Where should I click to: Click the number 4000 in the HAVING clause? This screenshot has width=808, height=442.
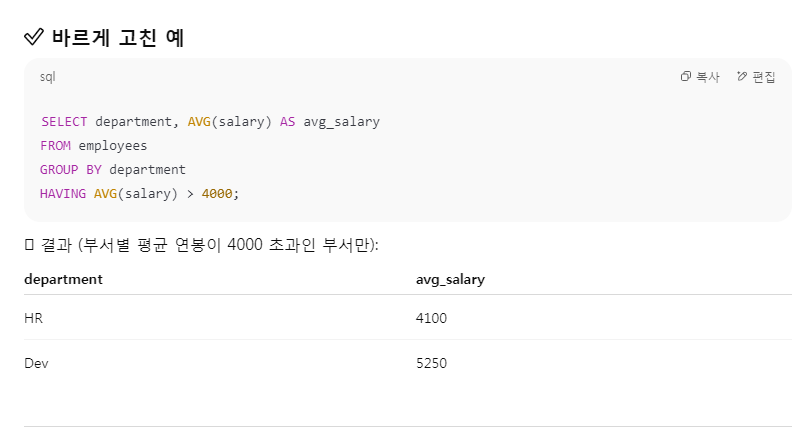217,194
